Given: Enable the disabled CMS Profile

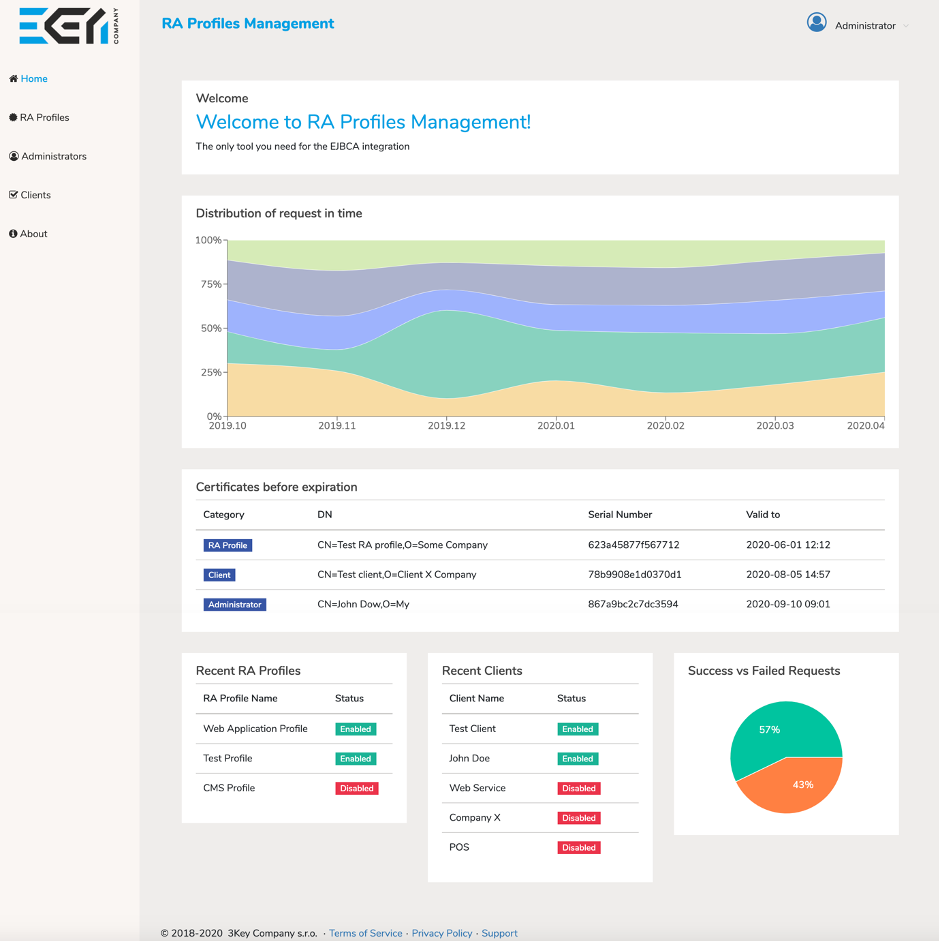Looking at the screenshot, I should 356,788.
